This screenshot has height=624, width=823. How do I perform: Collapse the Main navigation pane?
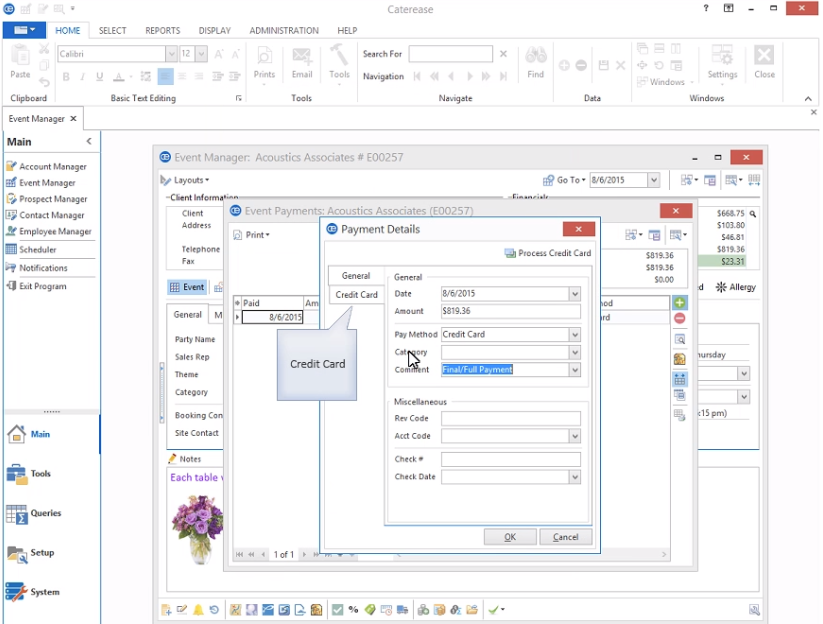coord(89,142)
